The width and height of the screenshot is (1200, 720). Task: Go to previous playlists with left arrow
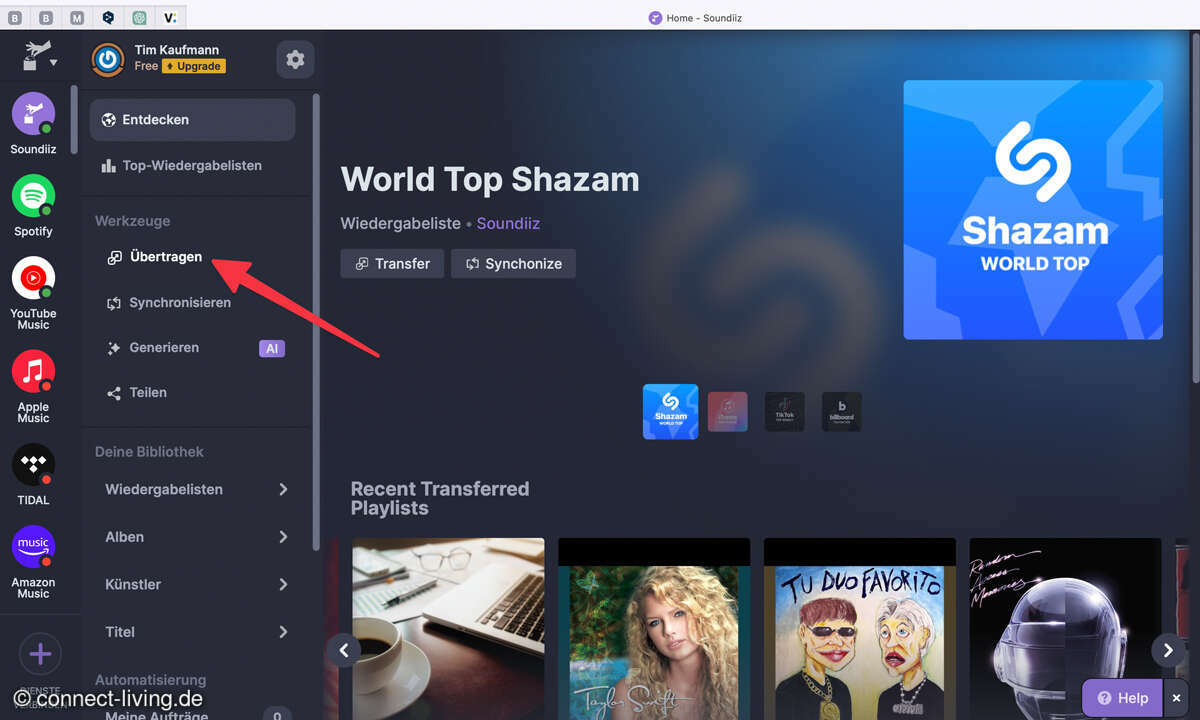click(x=343, y=650)
